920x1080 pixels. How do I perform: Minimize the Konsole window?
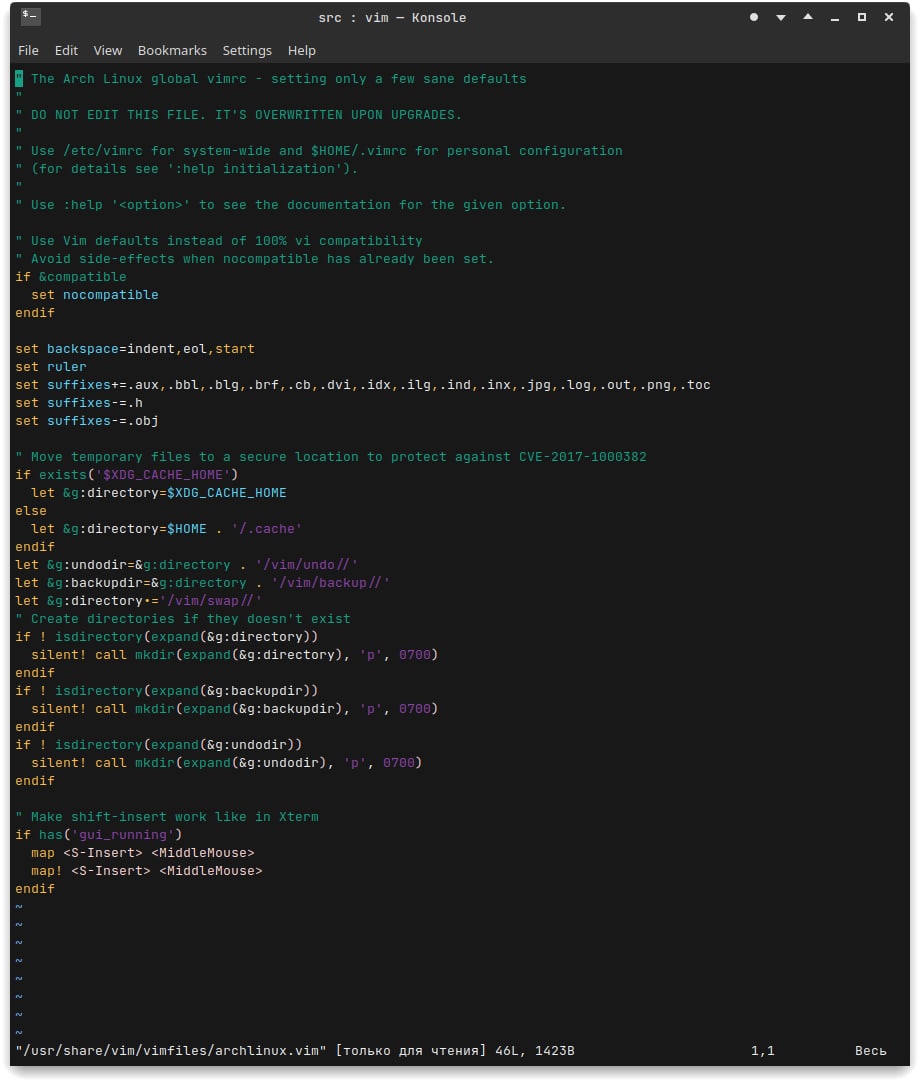point(835,17)
